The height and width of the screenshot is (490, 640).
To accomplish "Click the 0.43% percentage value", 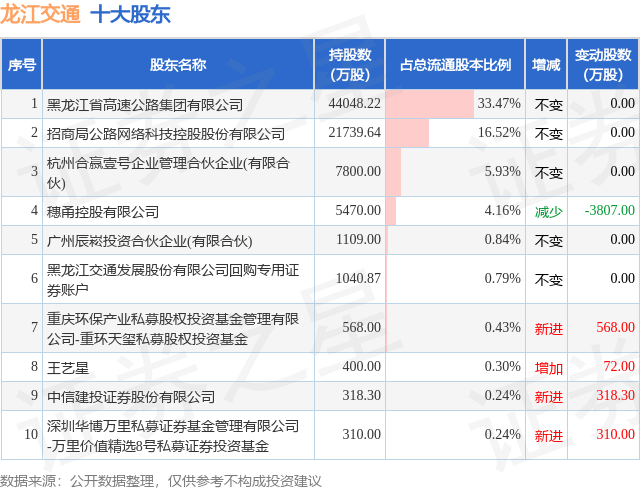I will click(502, 327).
